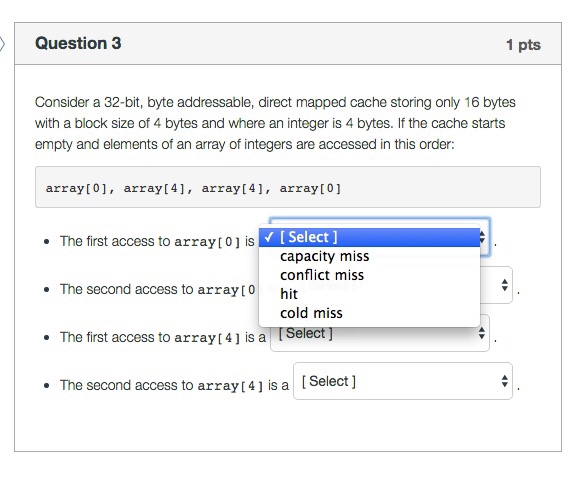Image resolution: width=571 pixels, height=479 pixels.
Task: Click stepper arrows on second array[4] dropdown
Action: 504,381
